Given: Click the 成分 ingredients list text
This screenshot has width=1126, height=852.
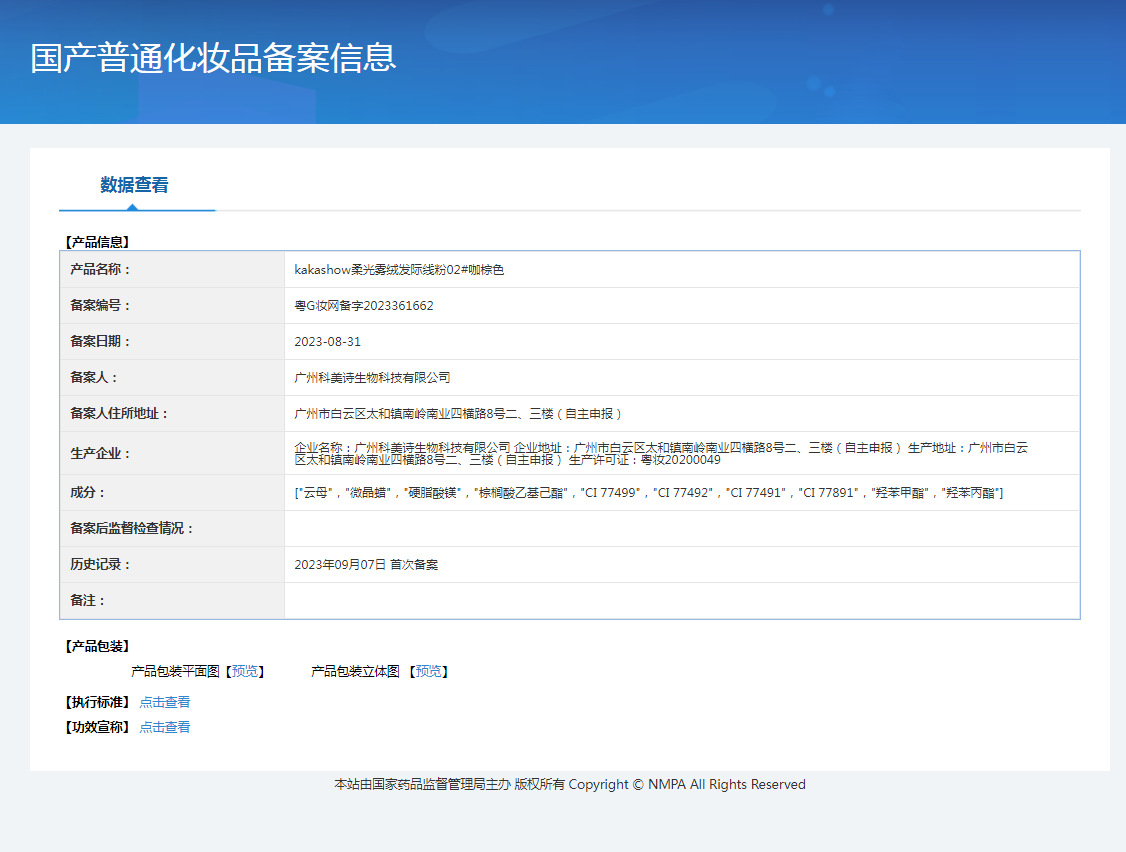Looking at the screenshot, I should (x=648, y=493).
